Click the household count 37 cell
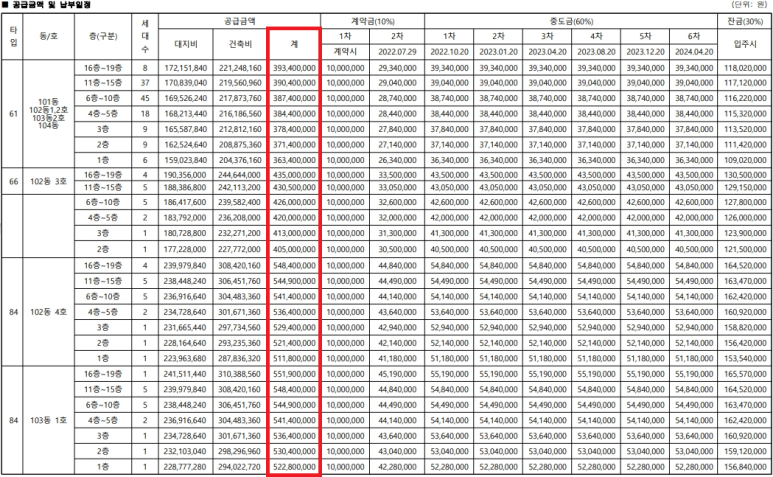Screen dimensions: 773x477 (x=145, y=83)
